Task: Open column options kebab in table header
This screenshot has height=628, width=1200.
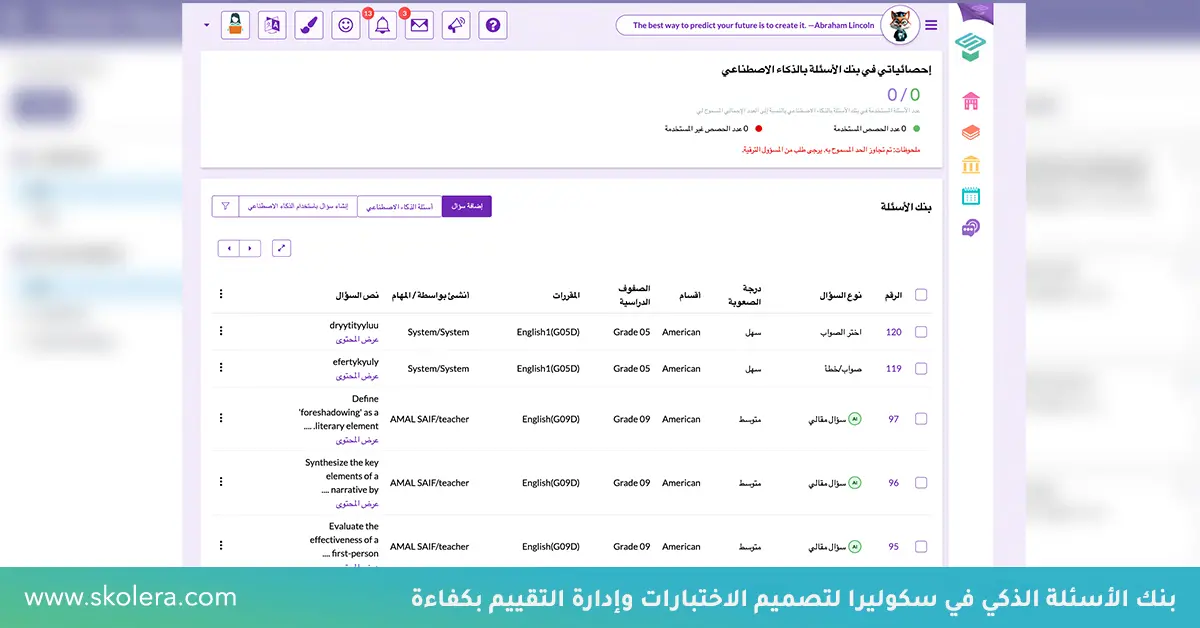Action: coord(221,295)
